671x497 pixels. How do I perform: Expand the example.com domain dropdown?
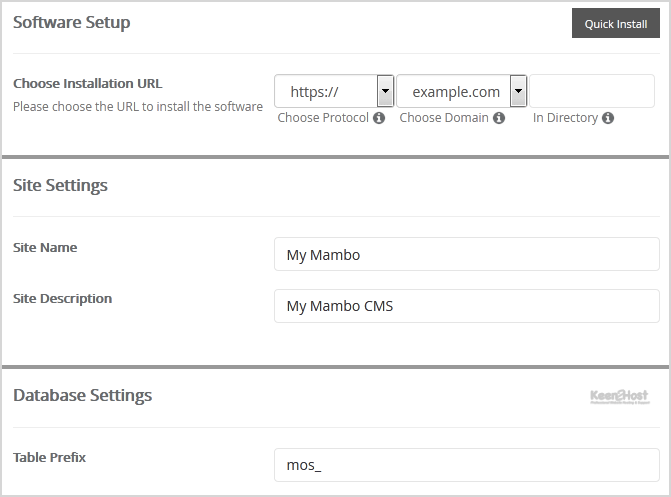(461, 91)
